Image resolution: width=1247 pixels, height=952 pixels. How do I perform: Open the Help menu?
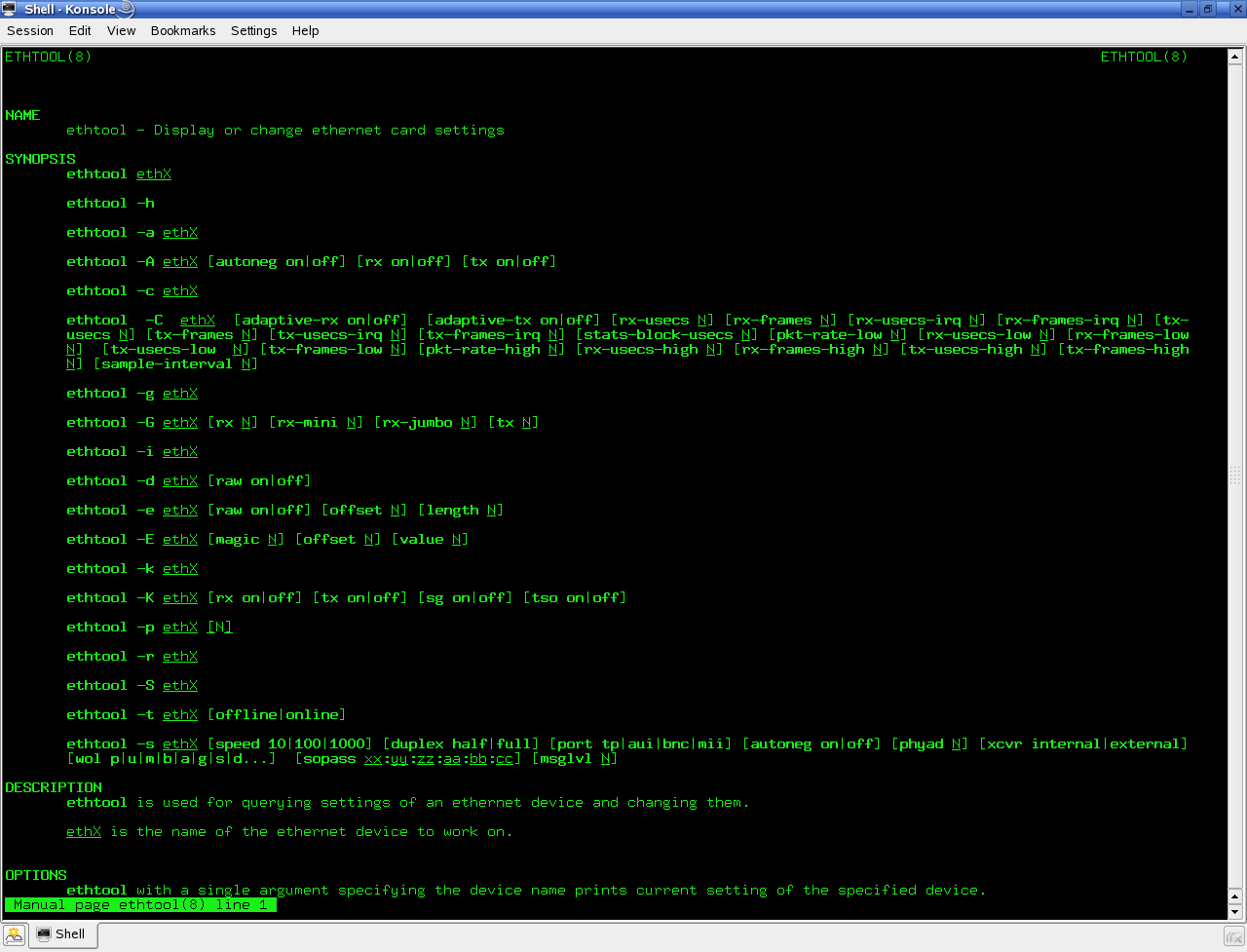305,31
